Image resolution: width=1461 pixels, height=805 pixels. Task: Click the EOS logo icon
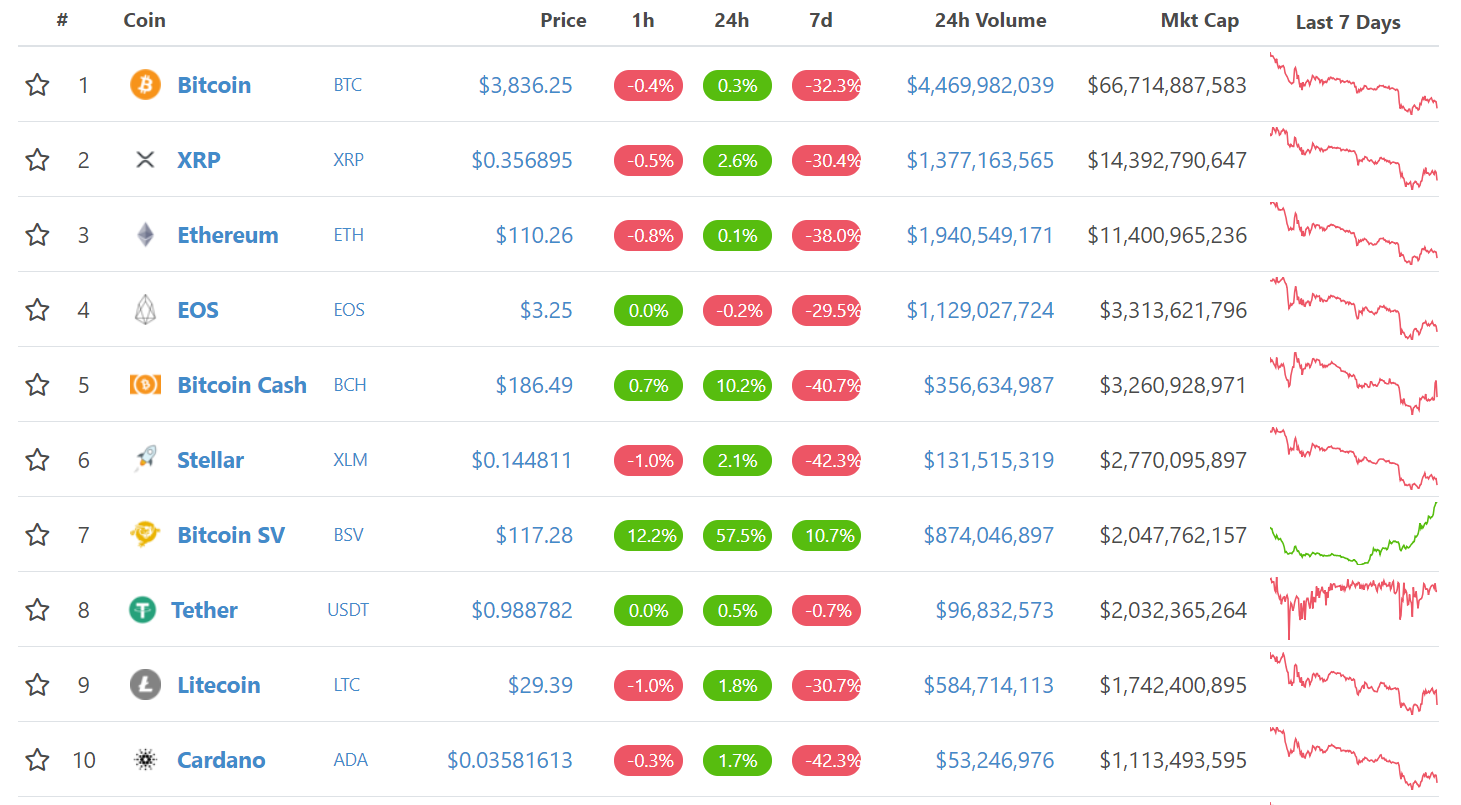[145, 310]
